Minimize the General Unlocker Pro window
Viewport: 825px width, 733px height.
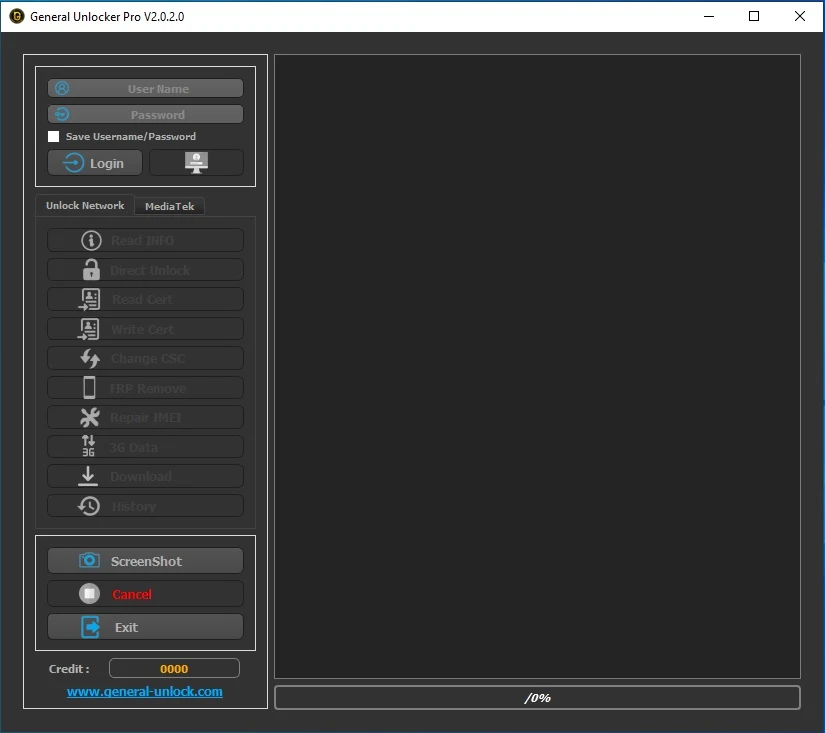pos(709,16)
